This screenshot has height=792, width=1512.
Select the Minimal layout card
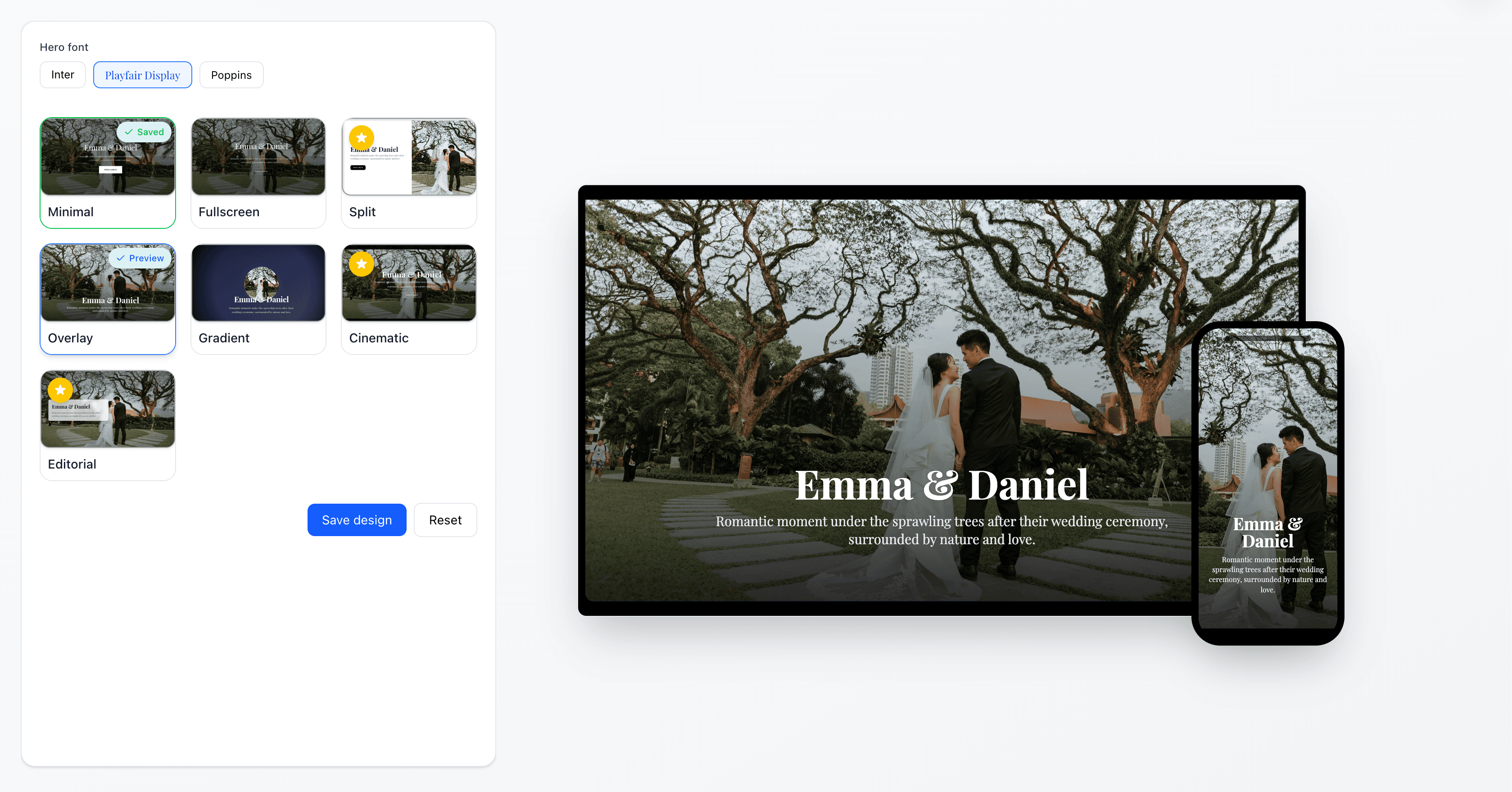pyautogui.click(x=108, y=173)
